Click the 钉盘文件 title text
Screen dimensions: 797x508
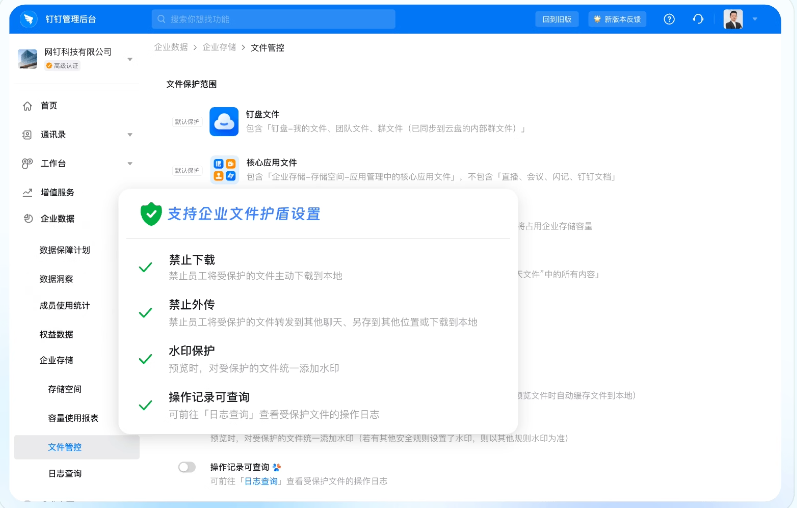click(x=263, y=114)
